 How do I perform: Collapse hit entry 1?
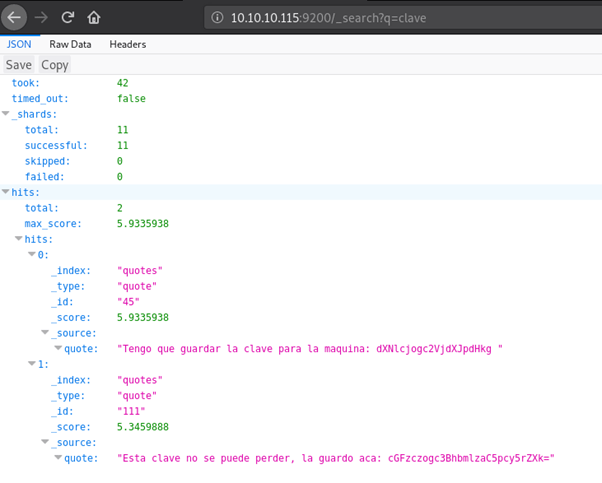coord(32,363)
